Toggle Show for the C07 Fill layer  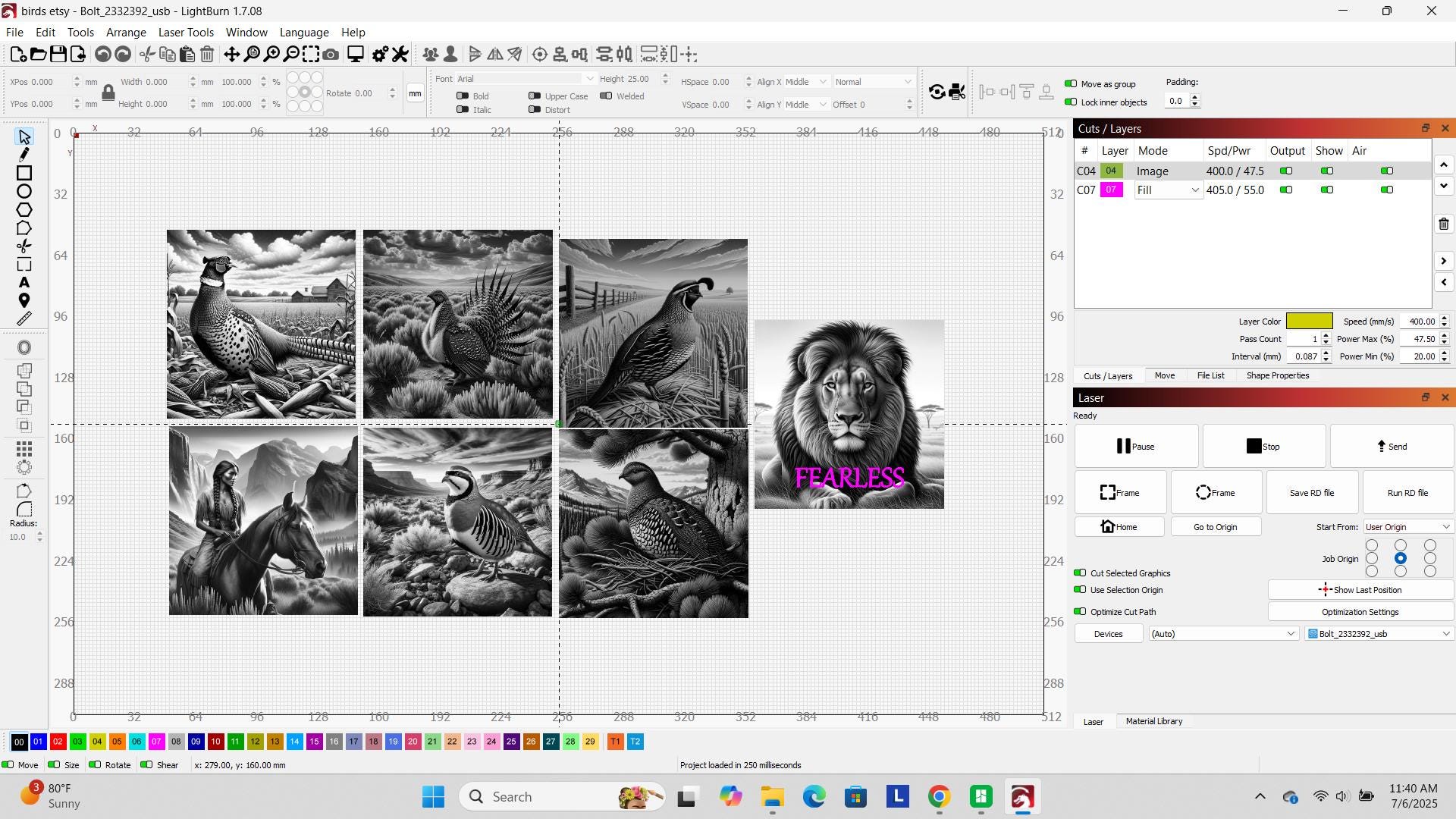point(1327,190)
